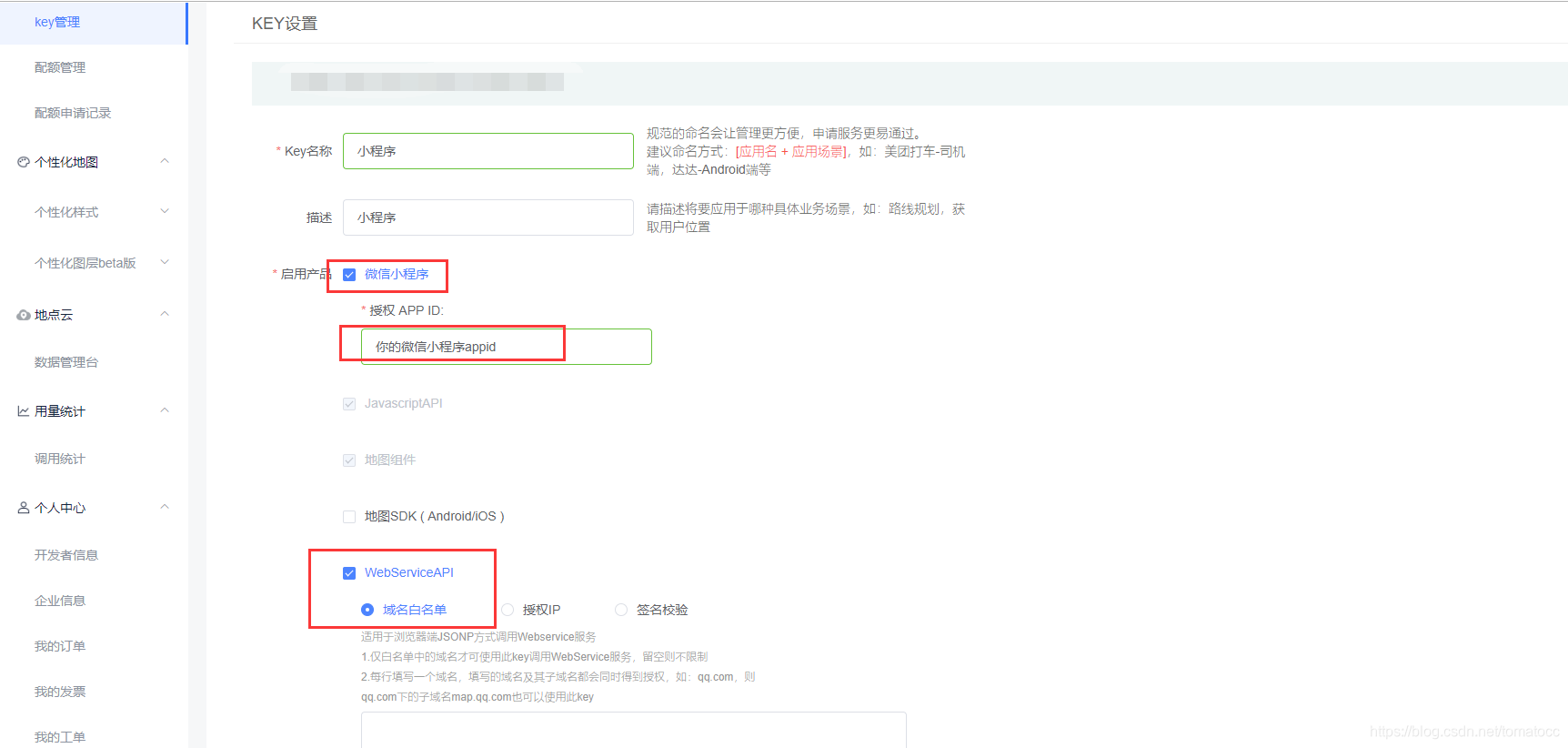Viewport: 1568px width, 748px height.
Task: Toggle the 微信小程序 checkbox
Action: pos(349,275)
